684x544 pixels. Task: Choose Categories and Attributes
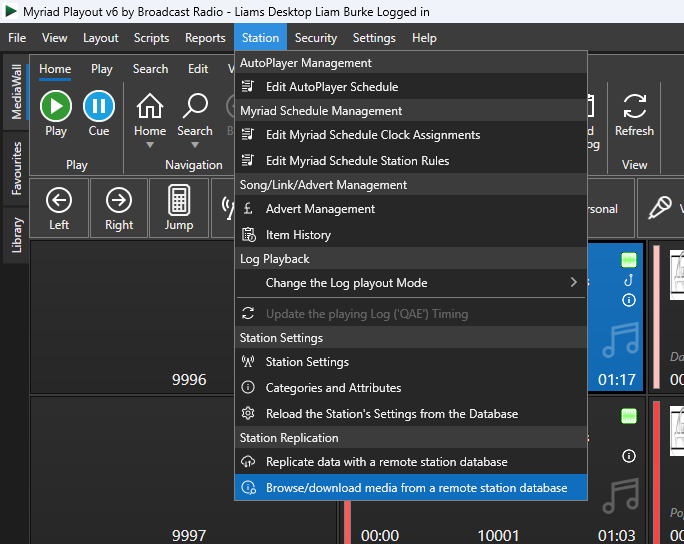[x=411, y=387]
